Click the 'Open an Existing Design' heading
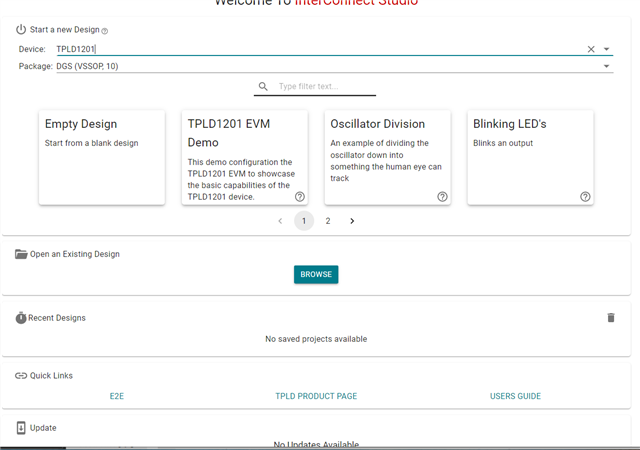 75,254
